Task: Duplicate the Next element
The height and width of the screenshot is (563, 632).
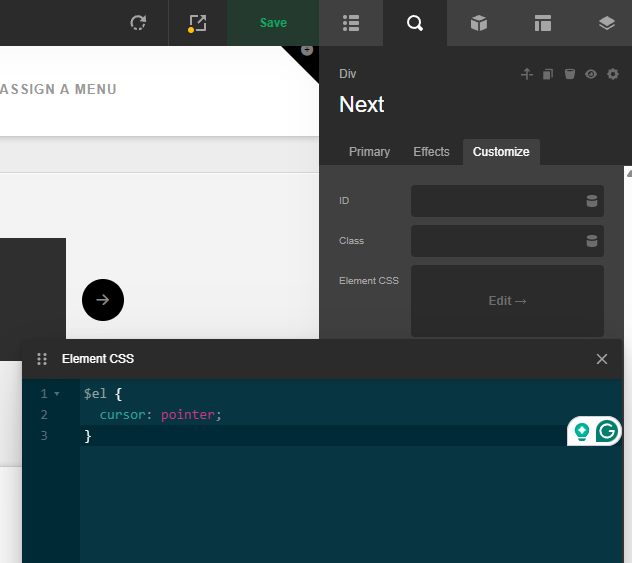Action: [548, 74]
